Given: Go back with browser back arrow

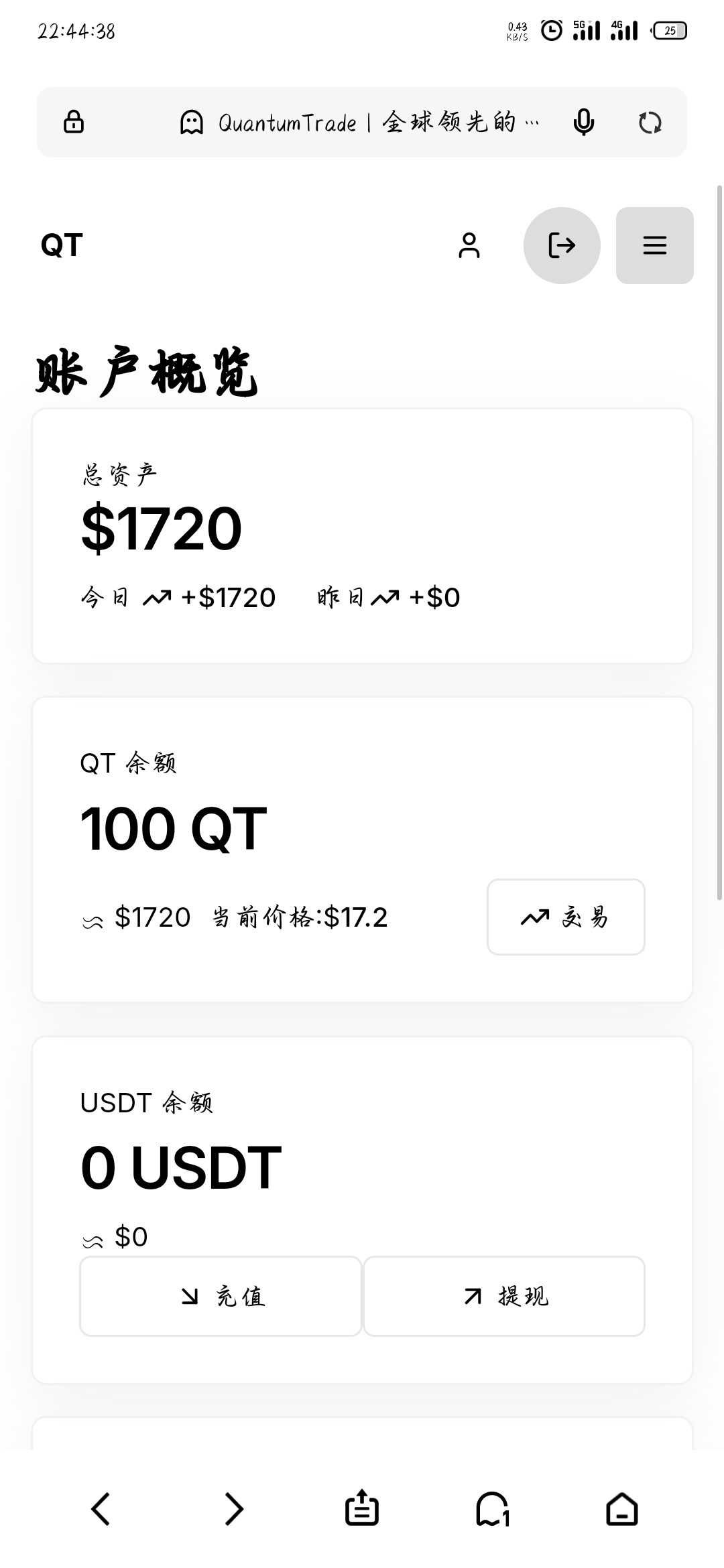Looking at the screenshot, I should [101, 1509].
